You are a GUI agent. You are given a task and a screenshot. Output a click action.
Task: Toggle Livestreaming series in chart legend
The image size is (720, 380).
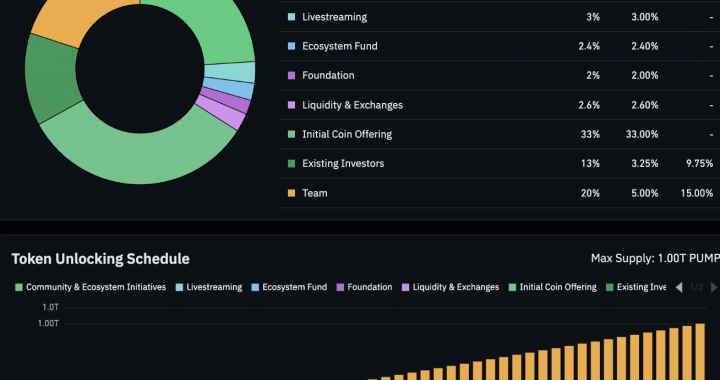(209, 287)
